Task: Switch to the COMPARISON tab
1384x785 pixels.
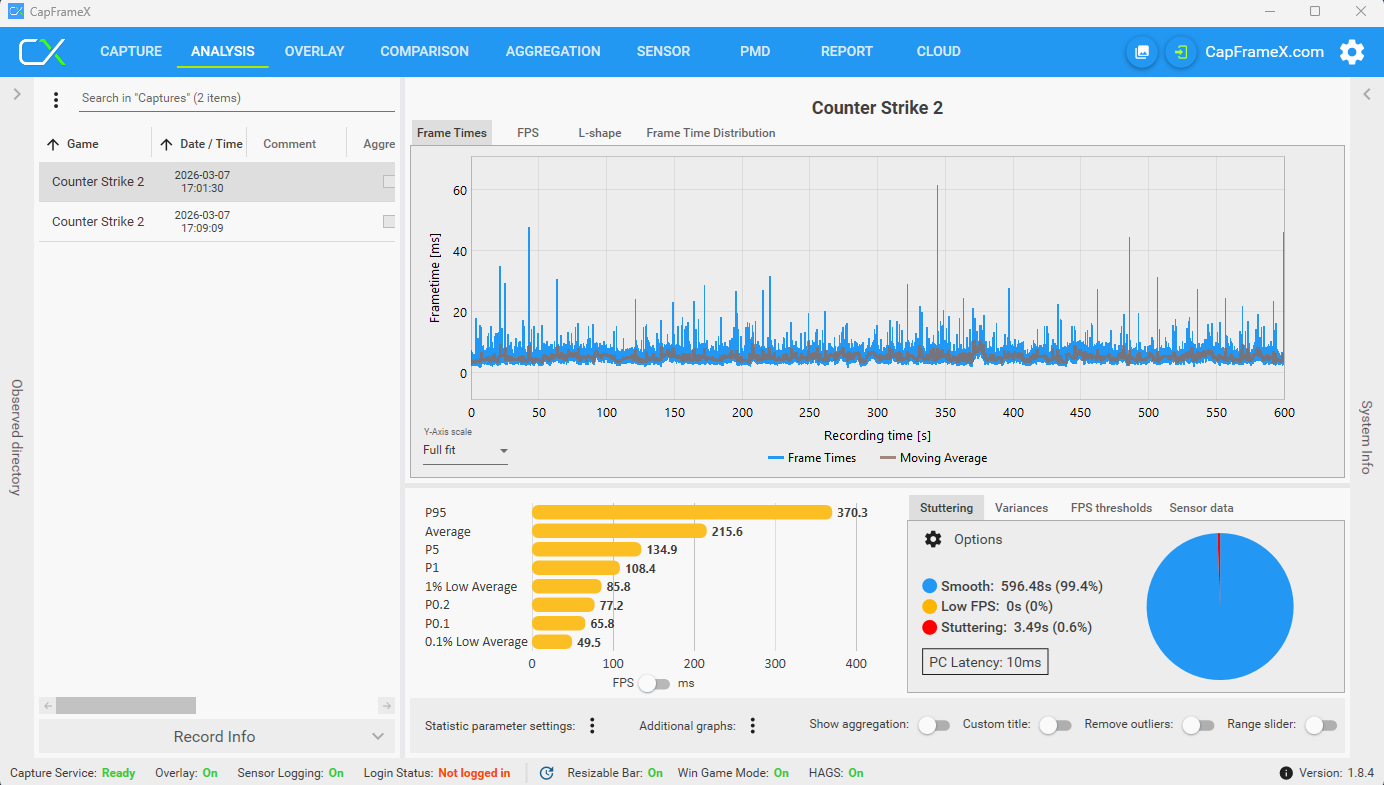Action: 424,52
